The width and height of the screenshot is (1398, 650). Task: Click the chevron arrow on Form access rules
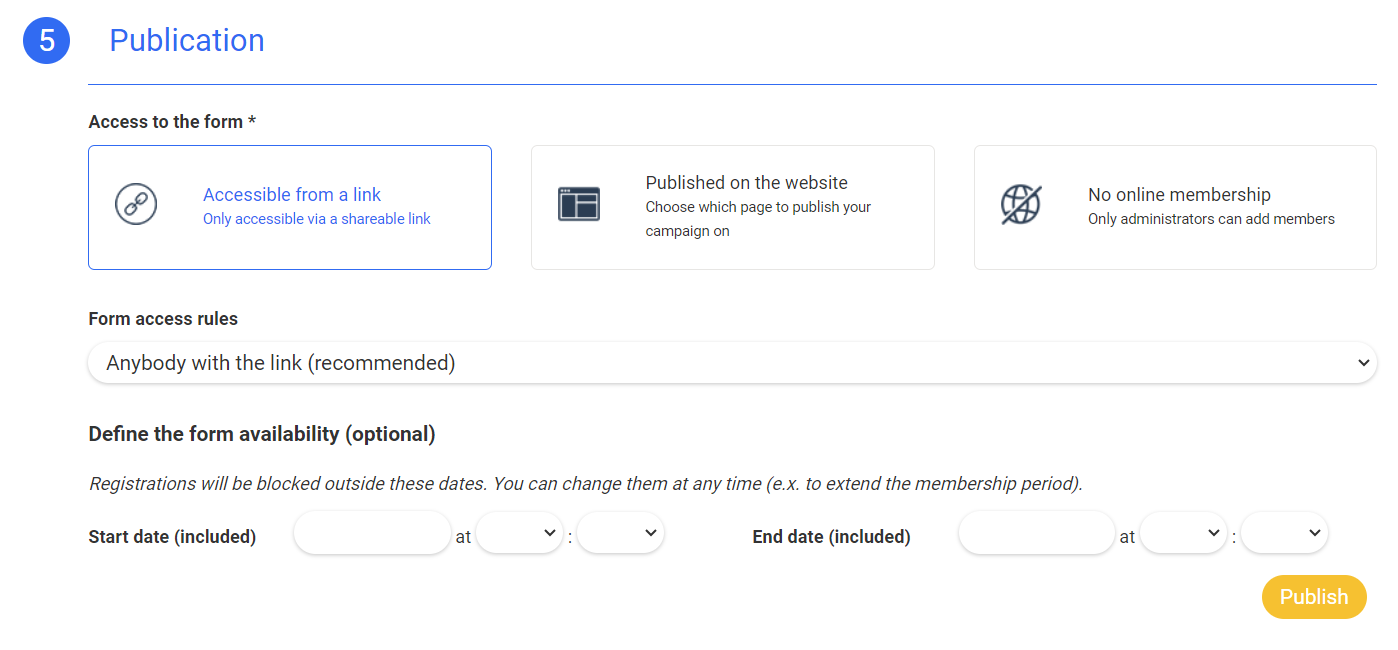(x=1363, y=363)
